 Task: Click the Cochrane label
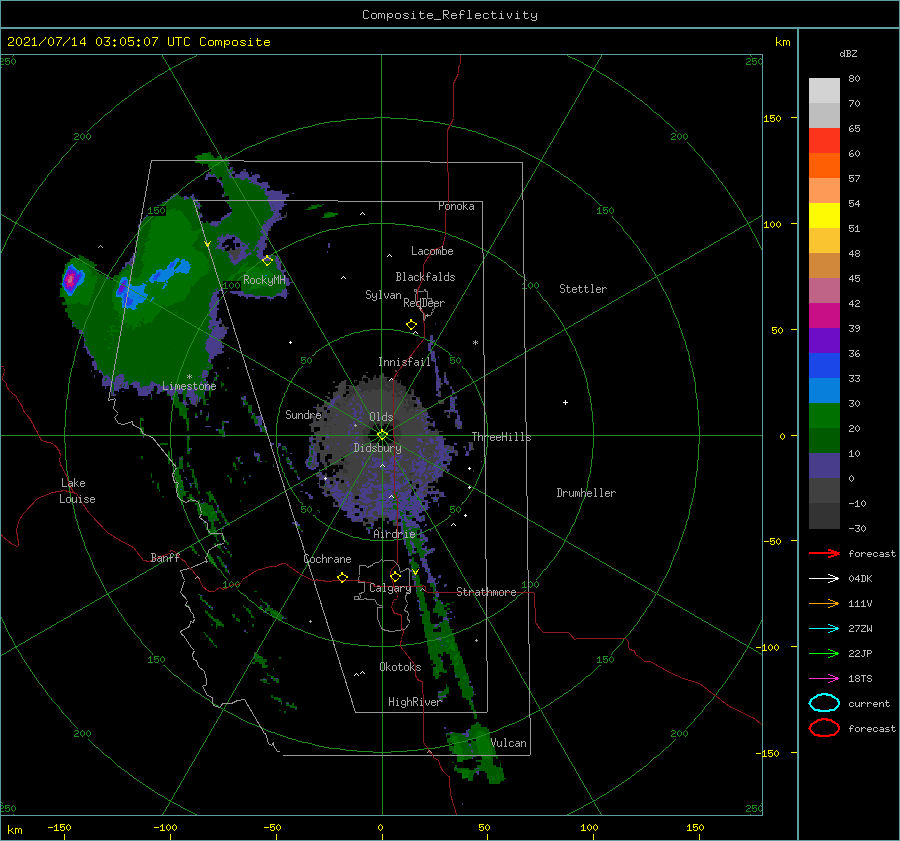[x=327, y=559]
